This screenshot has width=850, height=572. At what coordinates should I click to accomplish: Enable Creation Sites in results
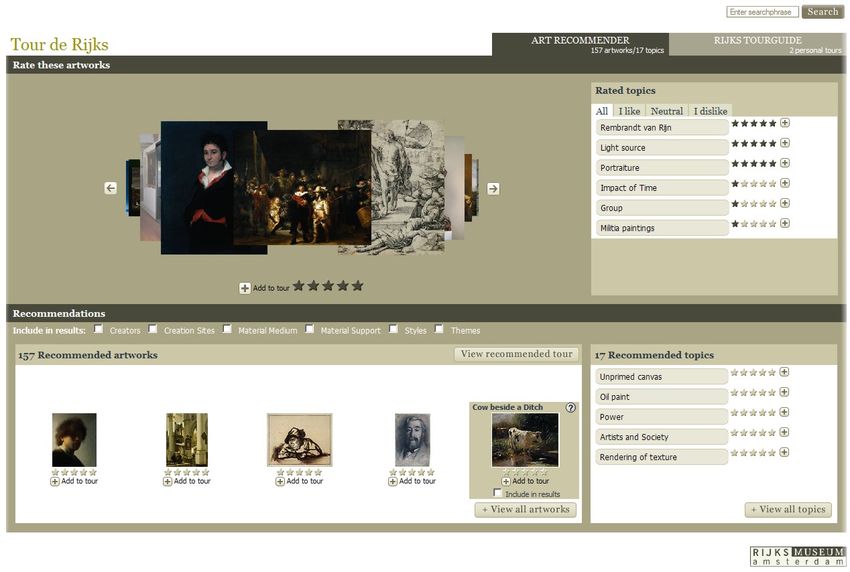click(x=153, y=329)
